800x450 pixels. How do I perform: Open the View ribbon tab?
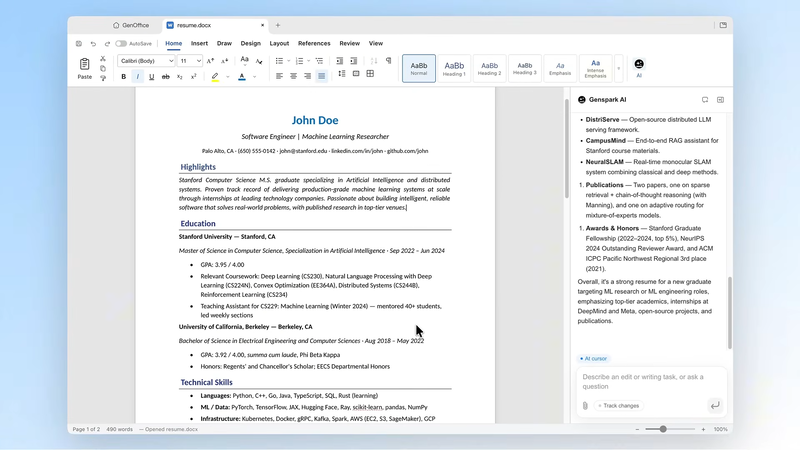click(376, 43)
